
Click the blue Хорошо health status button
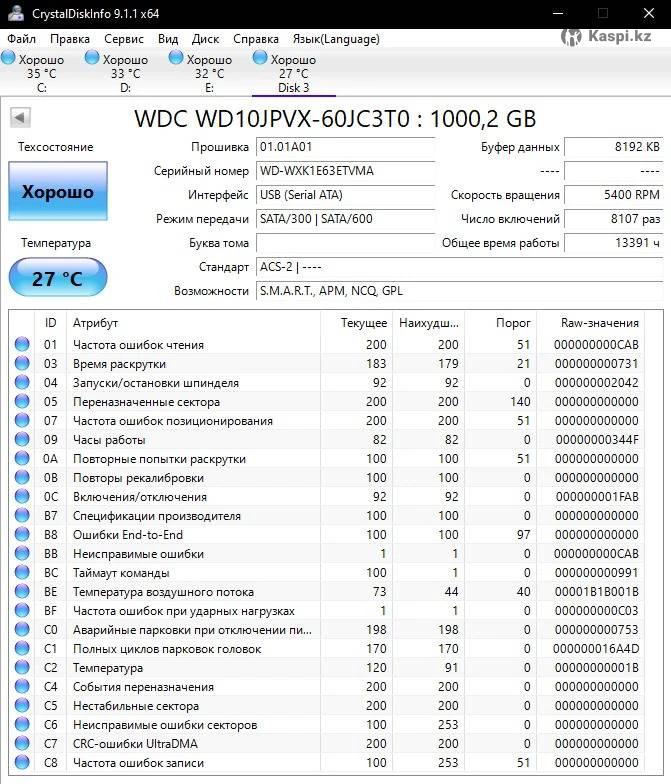(58, 191)
